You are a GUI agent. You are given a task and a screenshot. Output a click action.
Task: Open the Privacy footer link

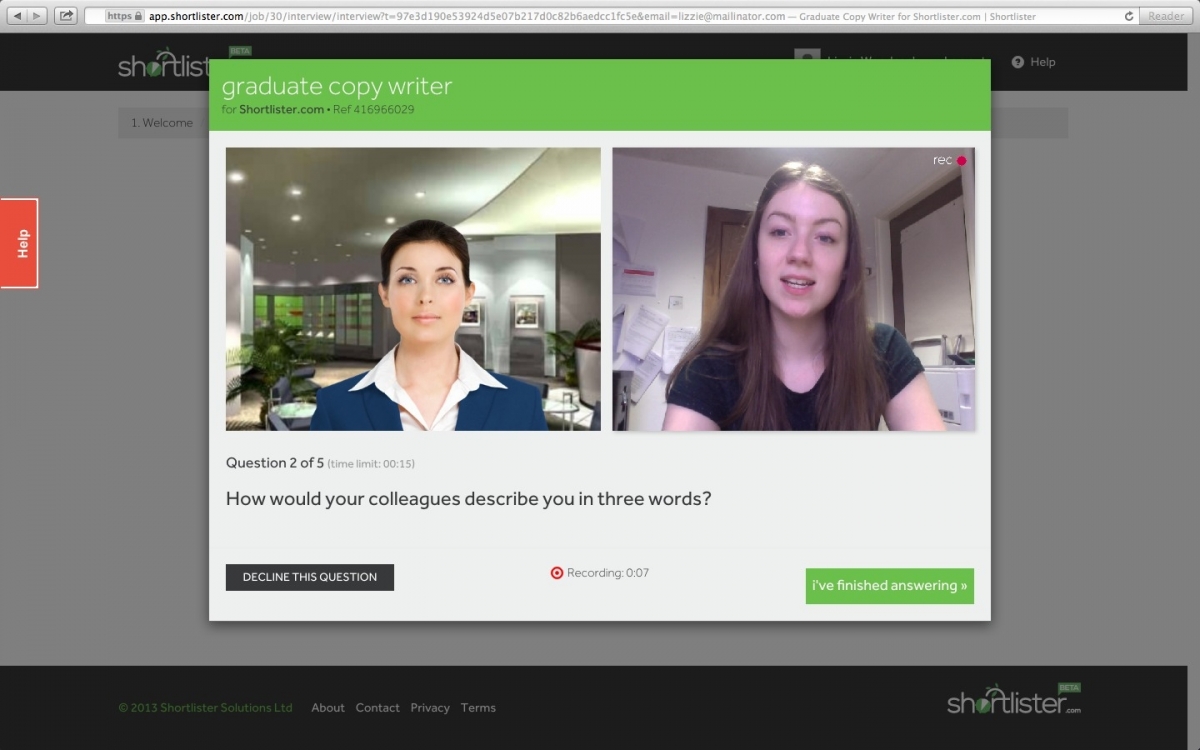[429, 708]
